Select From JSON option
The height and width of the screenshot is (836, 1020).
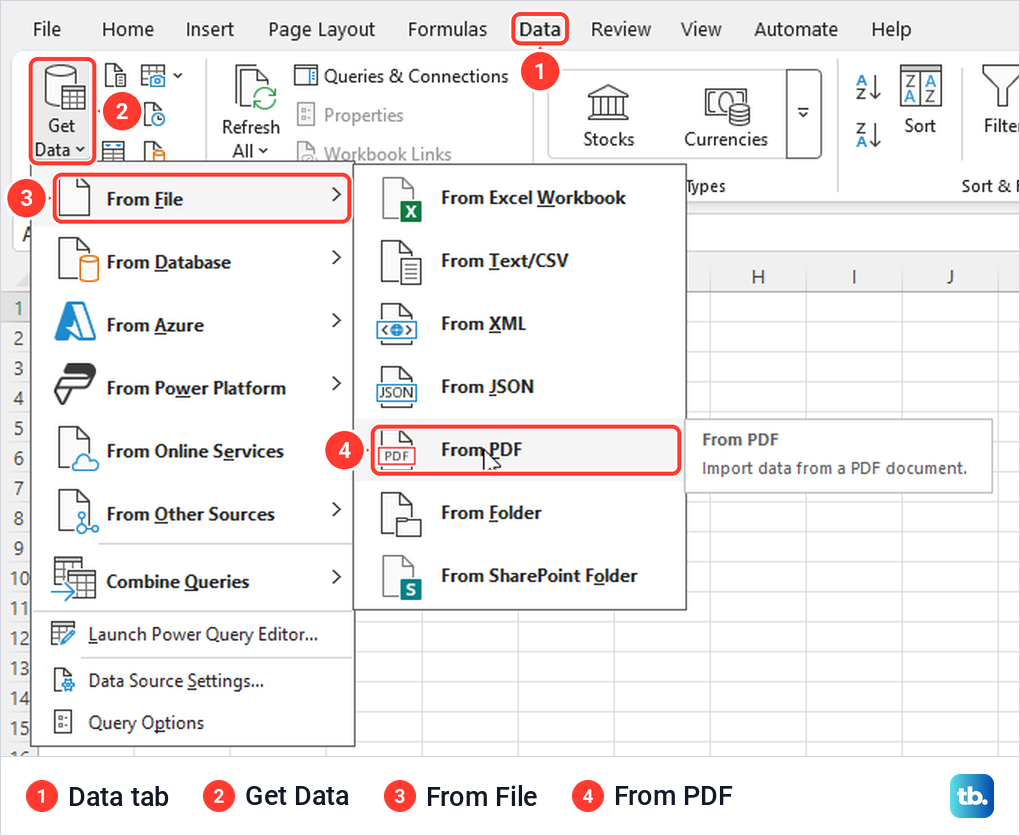520,387
